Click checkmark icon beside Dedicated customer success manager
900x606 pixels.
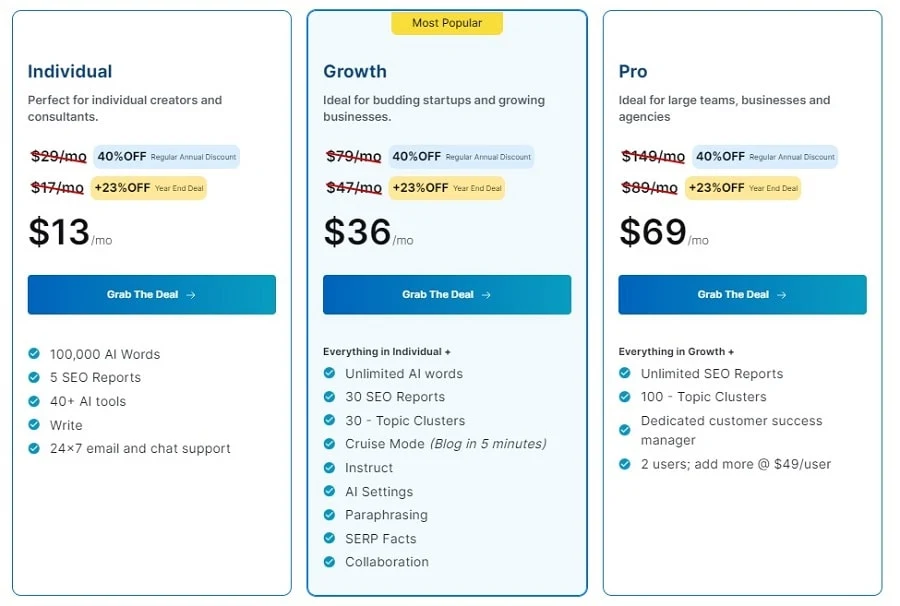[x=625, y=430]
